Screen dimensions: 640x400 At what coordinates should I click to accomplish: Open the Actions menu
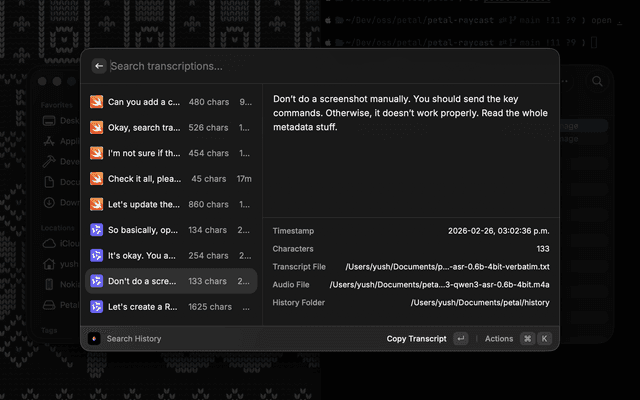(x=499, y=339)
